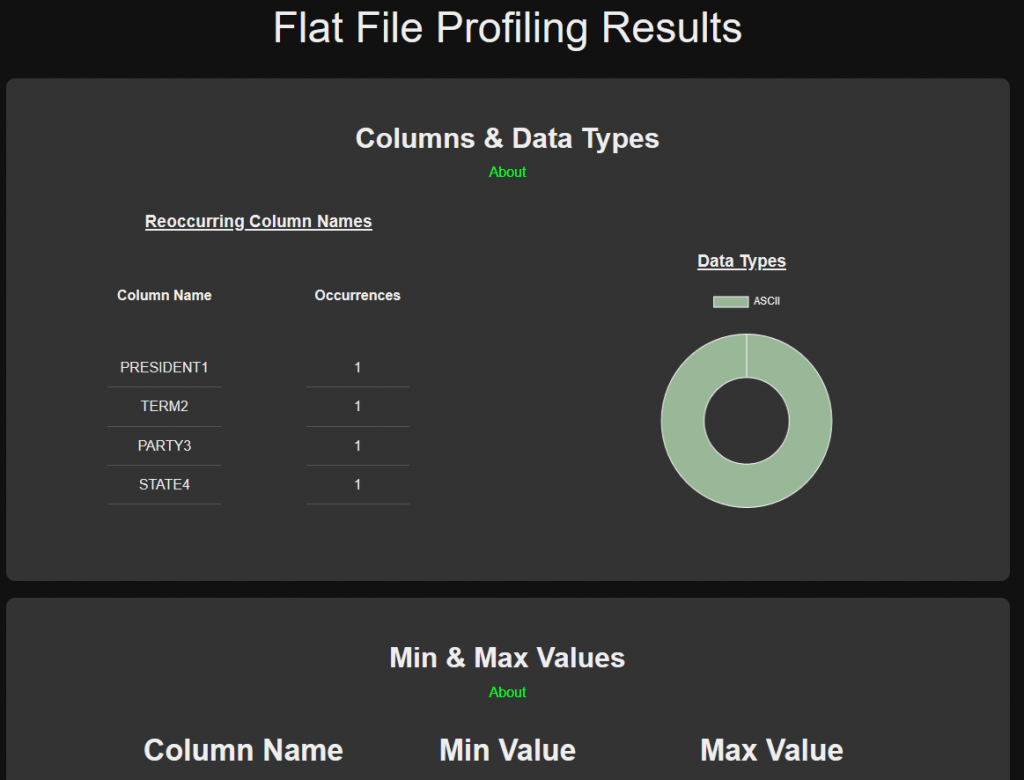The width and height of the screenshot is (1024, 780).
Task: Click the occurrences value for PARTY3
Action: coord(357,445)
